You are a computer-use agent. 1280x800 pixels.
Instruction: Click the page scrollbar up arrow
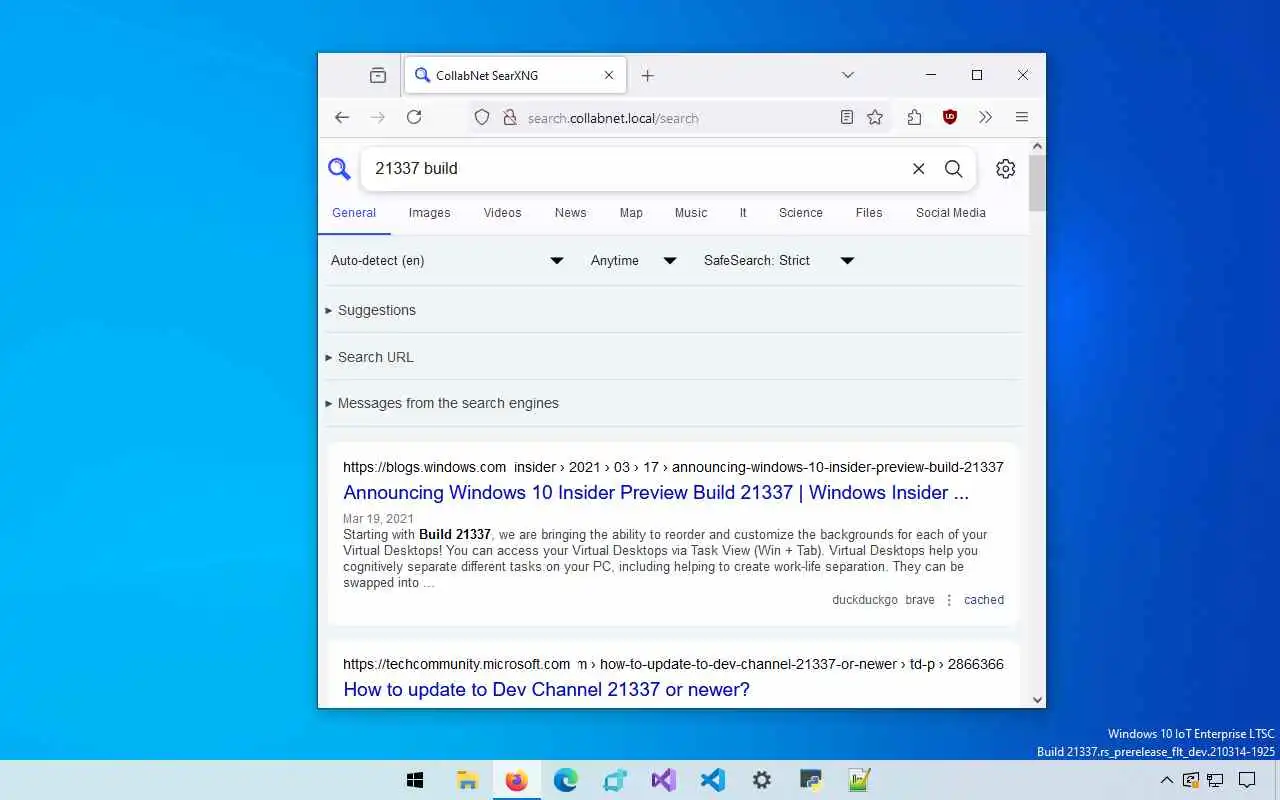[1037, 146]
